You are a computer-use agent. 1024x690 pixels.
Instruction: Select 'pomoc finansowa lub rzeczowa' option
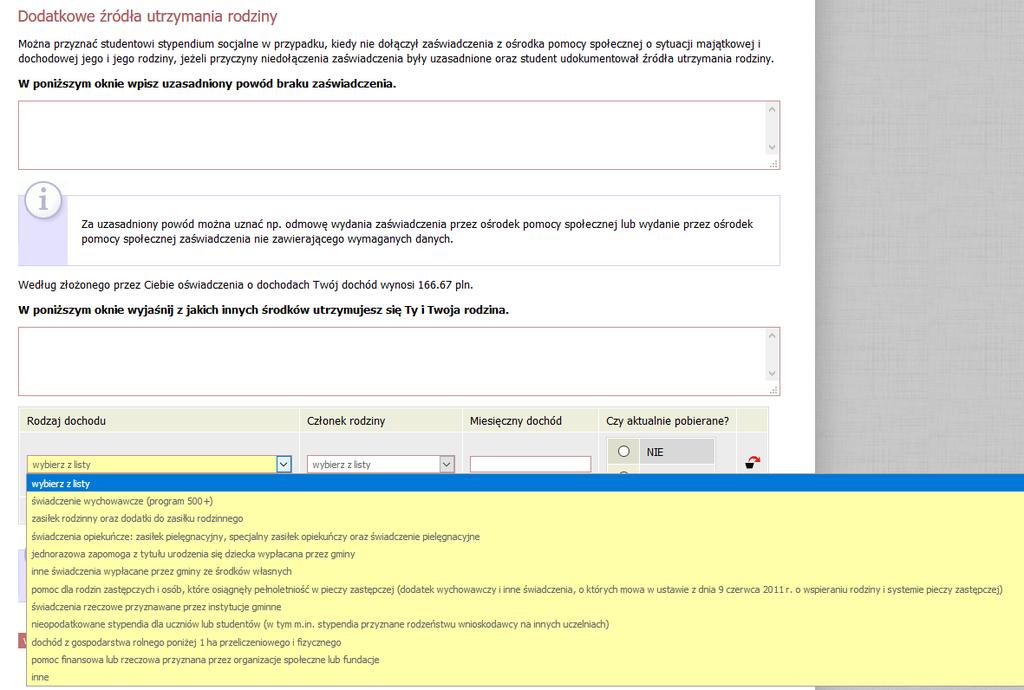tap(525, 659)
